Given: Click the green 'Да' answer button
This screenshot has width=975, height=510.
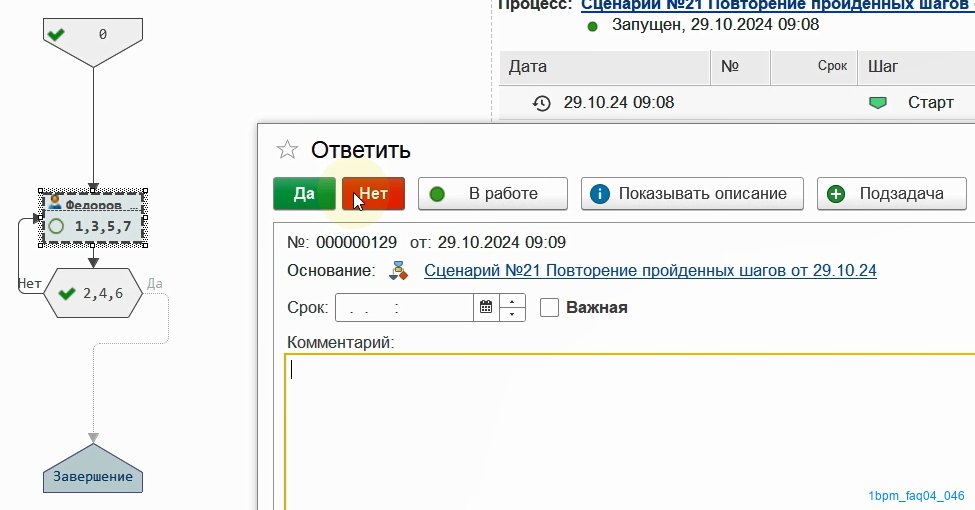Looking at the screenshot, I should pyautogui.click(x=304, y=193).
